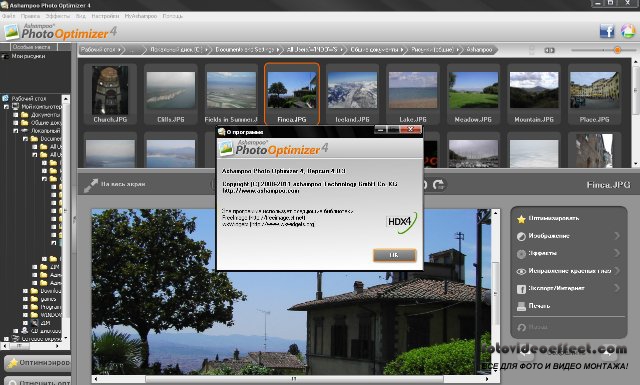Image resolution: width=640 pixels, height=385 pixels.
Task: Adjust the thumbnail size slider handle
Action: [617, 50]
